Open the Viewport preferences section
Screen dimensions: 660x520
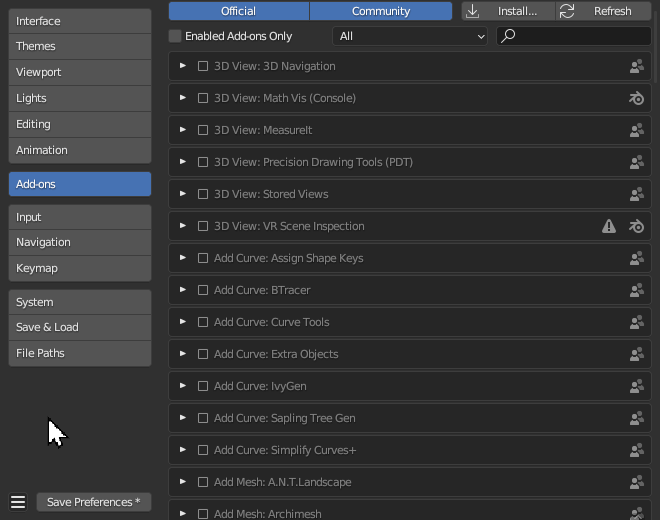point(80,72)
